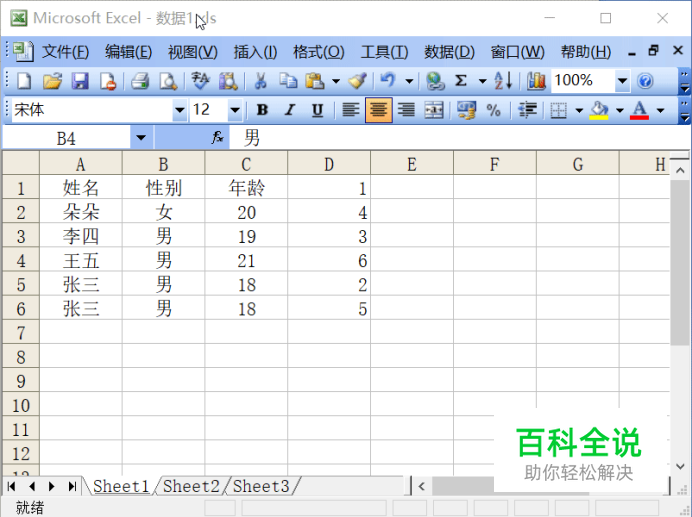The image size is (692, 517).
Task: Toggle bold formatting
Action: pyautogui.click(x=262, y=109)
